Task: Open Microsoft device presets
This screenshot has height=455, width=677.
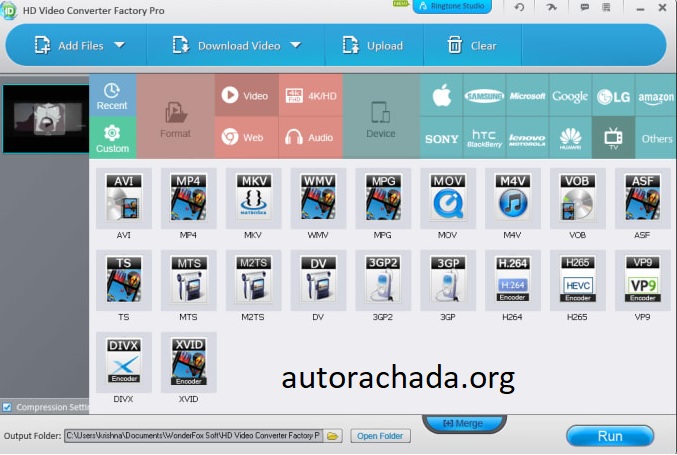Action: [527, 95]
